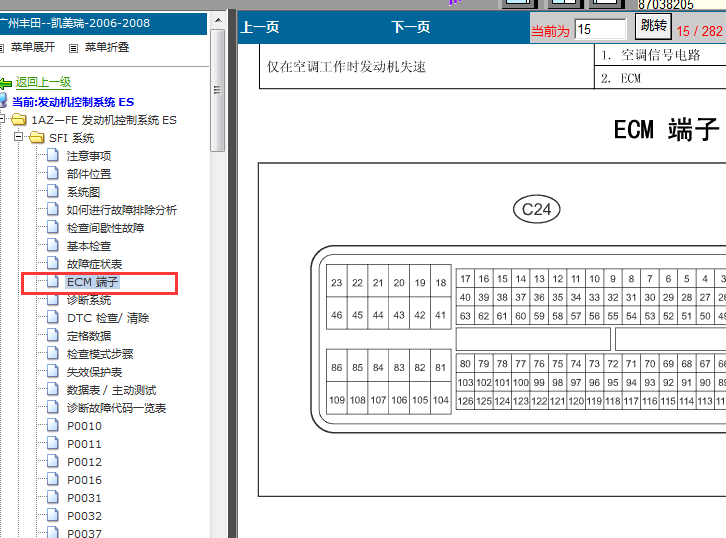726x538 pixels.
Task: Click the title 广州丰田--凯美瑞-2006-2008
Action: 75,23
